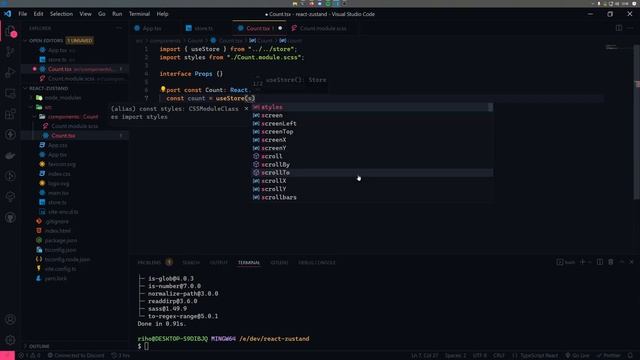
Task: Open the Accounts icon in the activity bar
Action: (x=11, y=320)
